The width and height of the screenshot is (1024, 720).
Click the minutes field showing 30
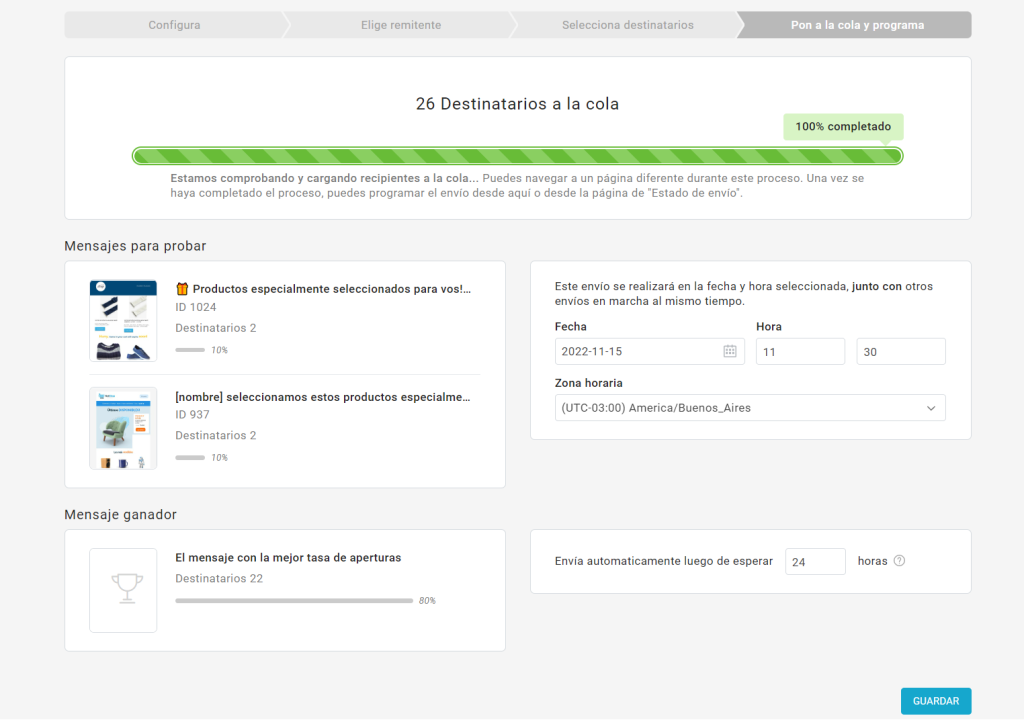tap(900, 351)
